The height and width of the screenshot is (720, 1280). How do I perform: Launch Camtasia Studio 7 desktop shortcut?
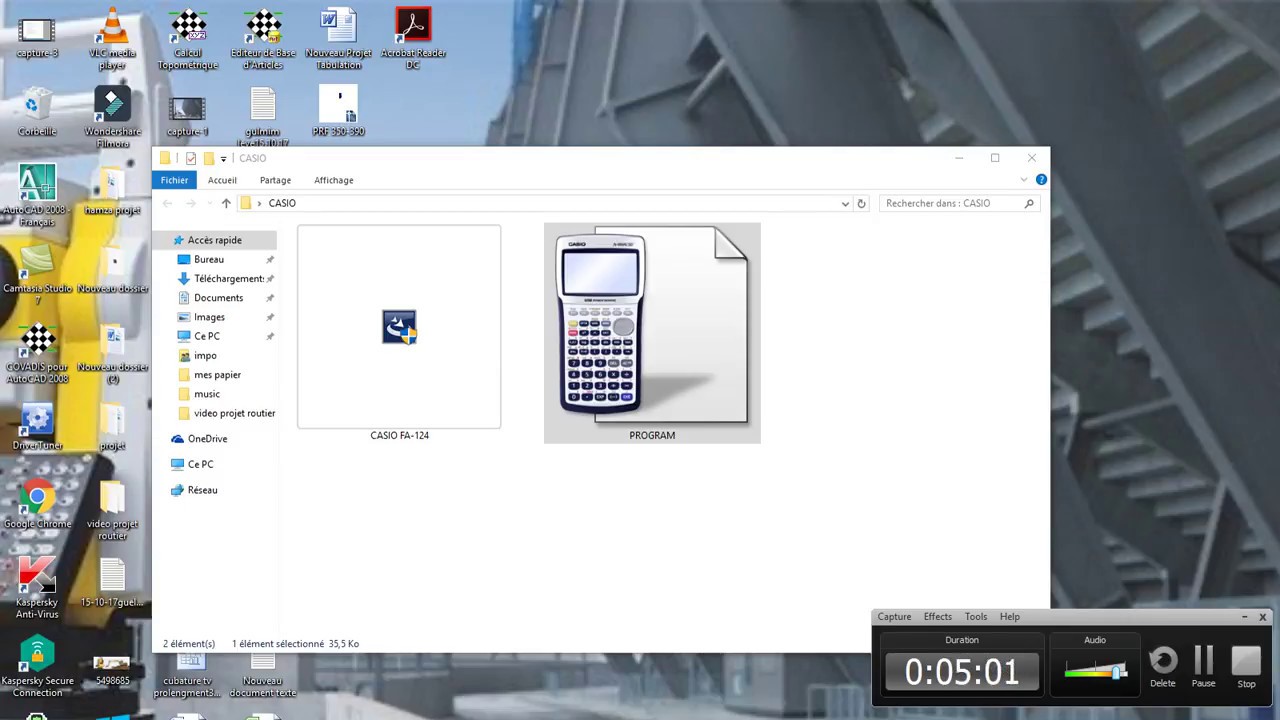[x=37, y=274]
